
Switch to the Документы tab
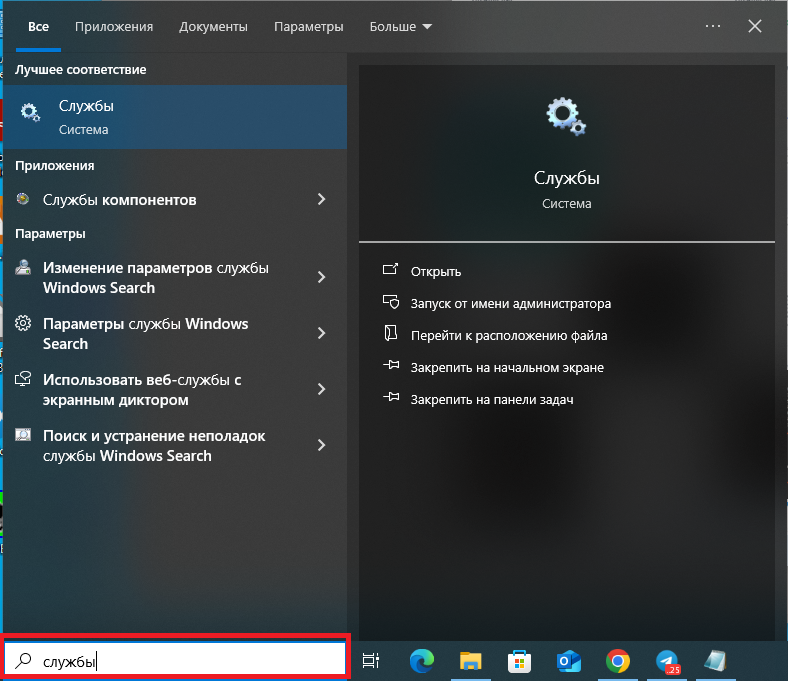[x=213, y=27]
